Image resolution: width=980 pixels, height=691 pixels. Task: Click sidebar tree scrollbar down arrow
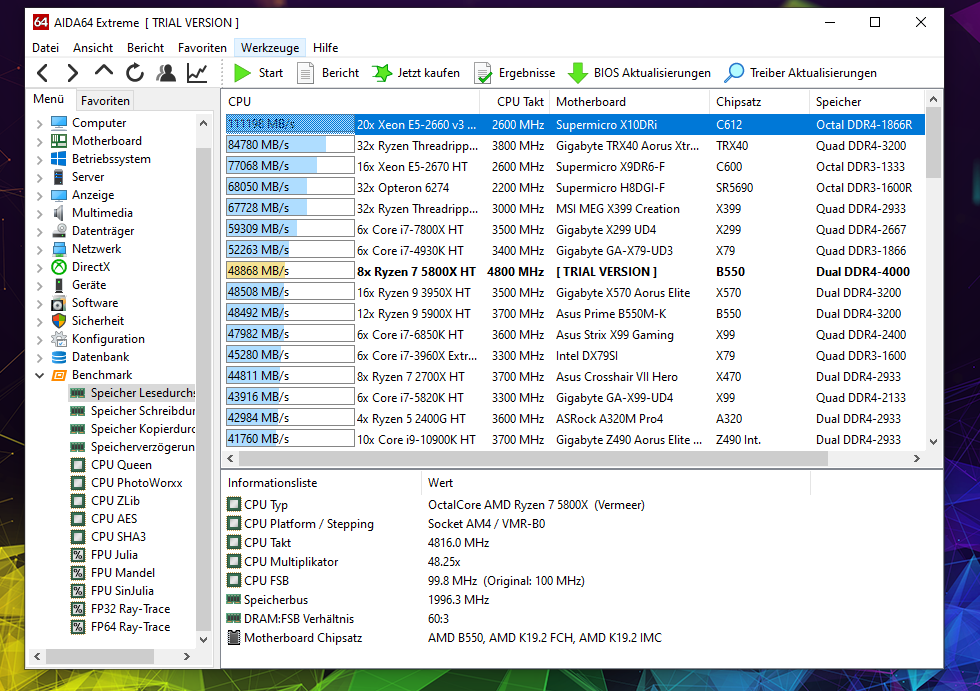tap(203, 640)
